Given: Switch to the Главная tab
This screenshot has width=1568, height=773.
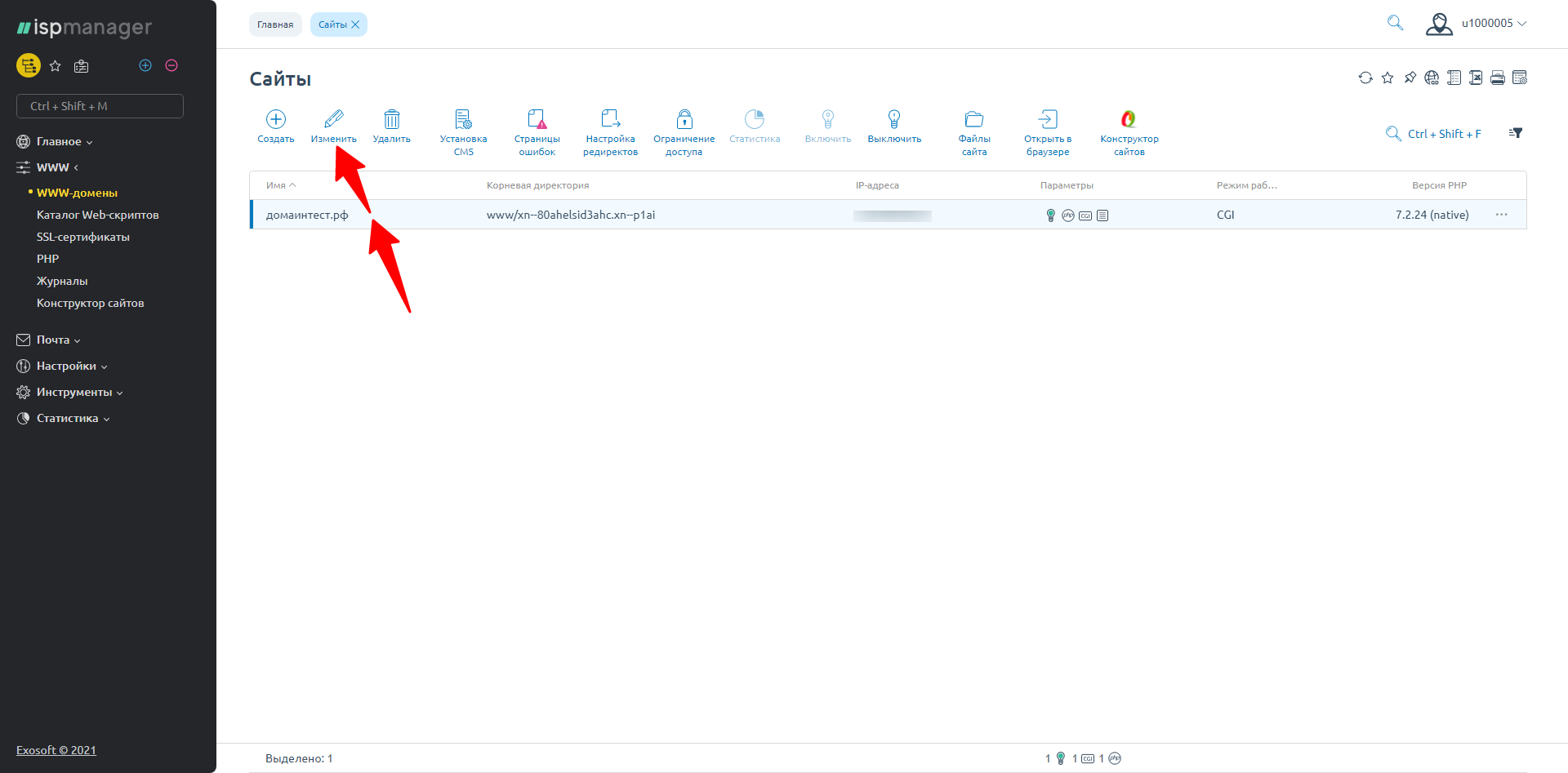Looking at the screenshot, I should click(x=275, y=24).
